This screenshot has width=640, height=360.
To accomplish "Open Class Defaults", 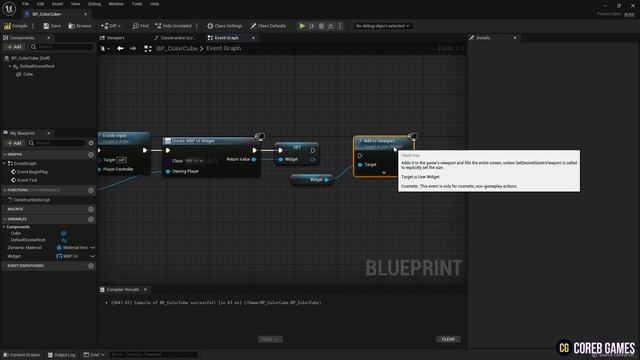I will [268, 26].
